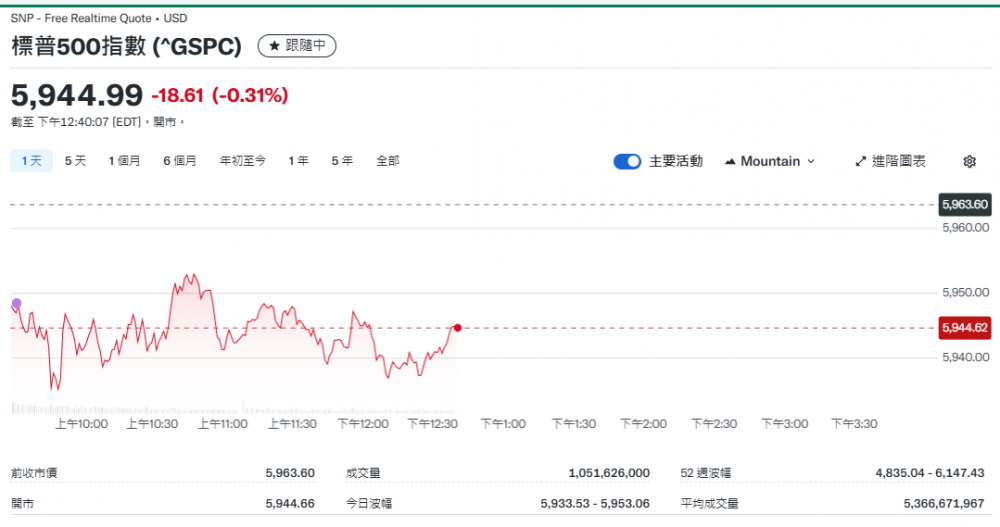Screen dimensions: 1000x527
Task: Expand the Mountain chart type dropdown
Action: [x=769, y=161]
